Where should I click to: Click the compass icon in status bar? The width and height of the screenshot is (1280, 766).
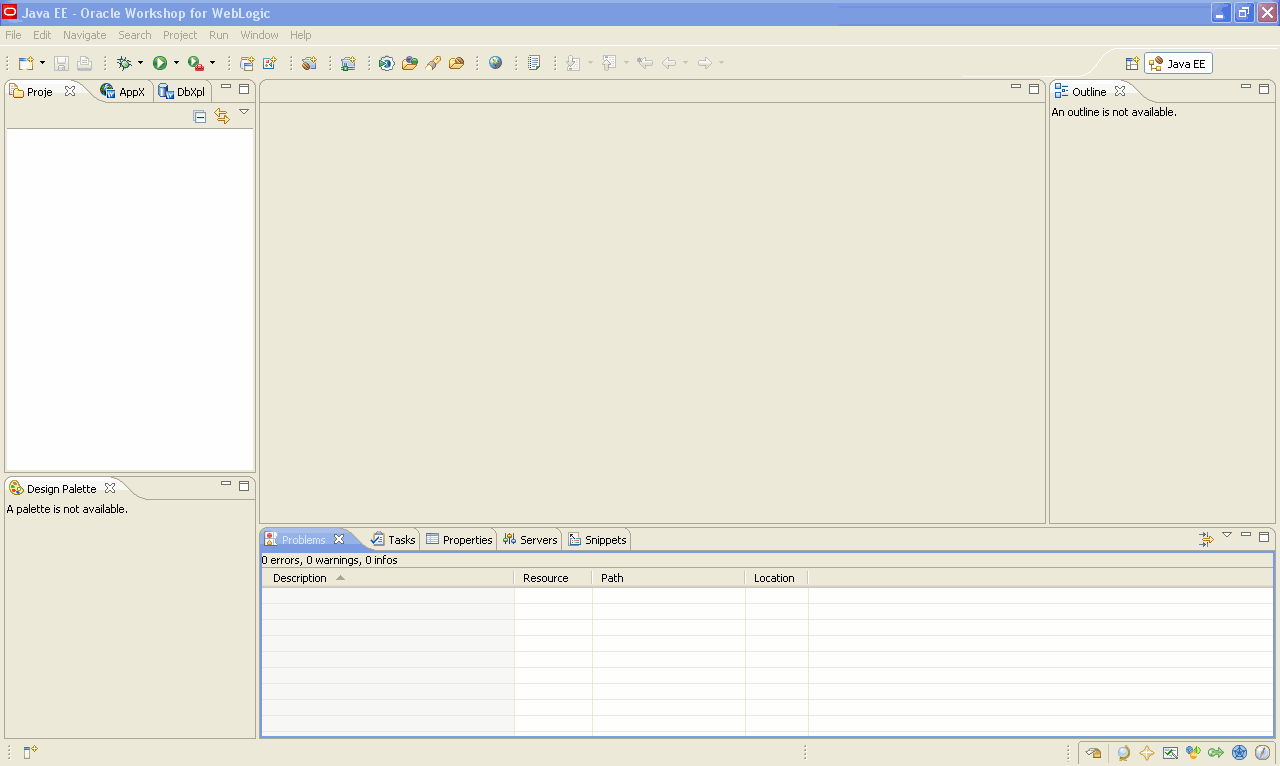1262,753
